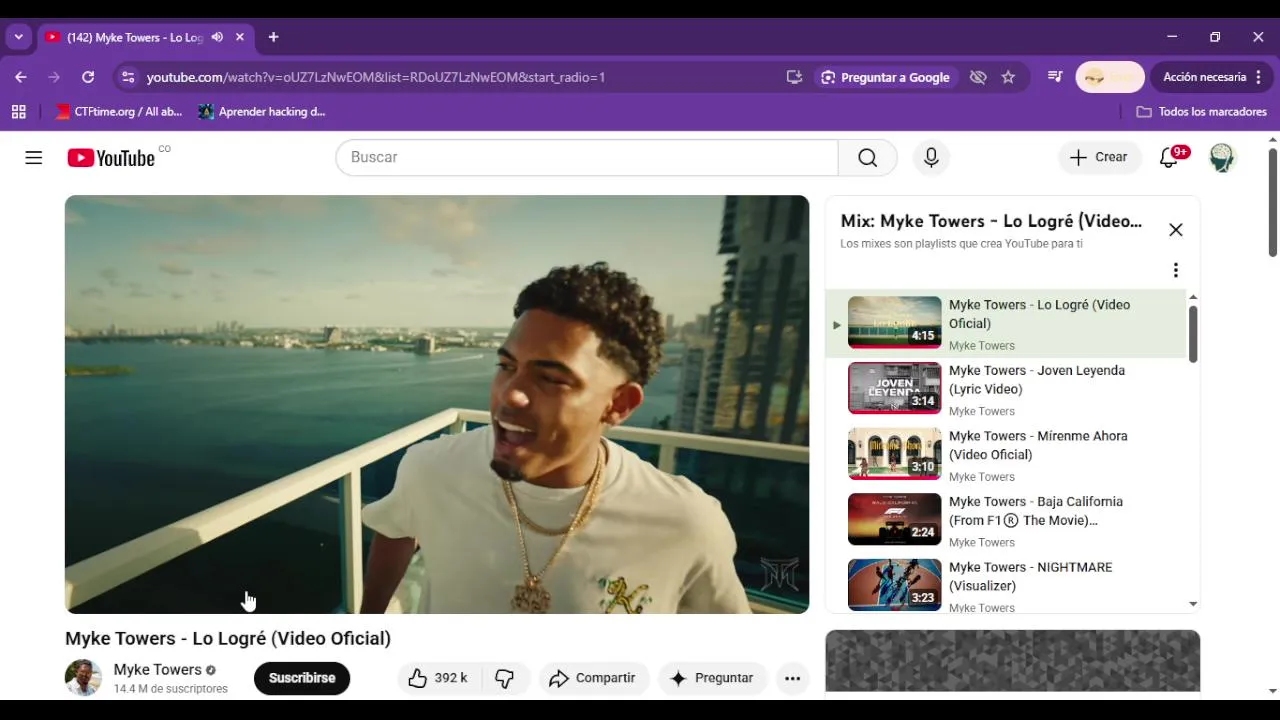Reload the page

(88, 77)
